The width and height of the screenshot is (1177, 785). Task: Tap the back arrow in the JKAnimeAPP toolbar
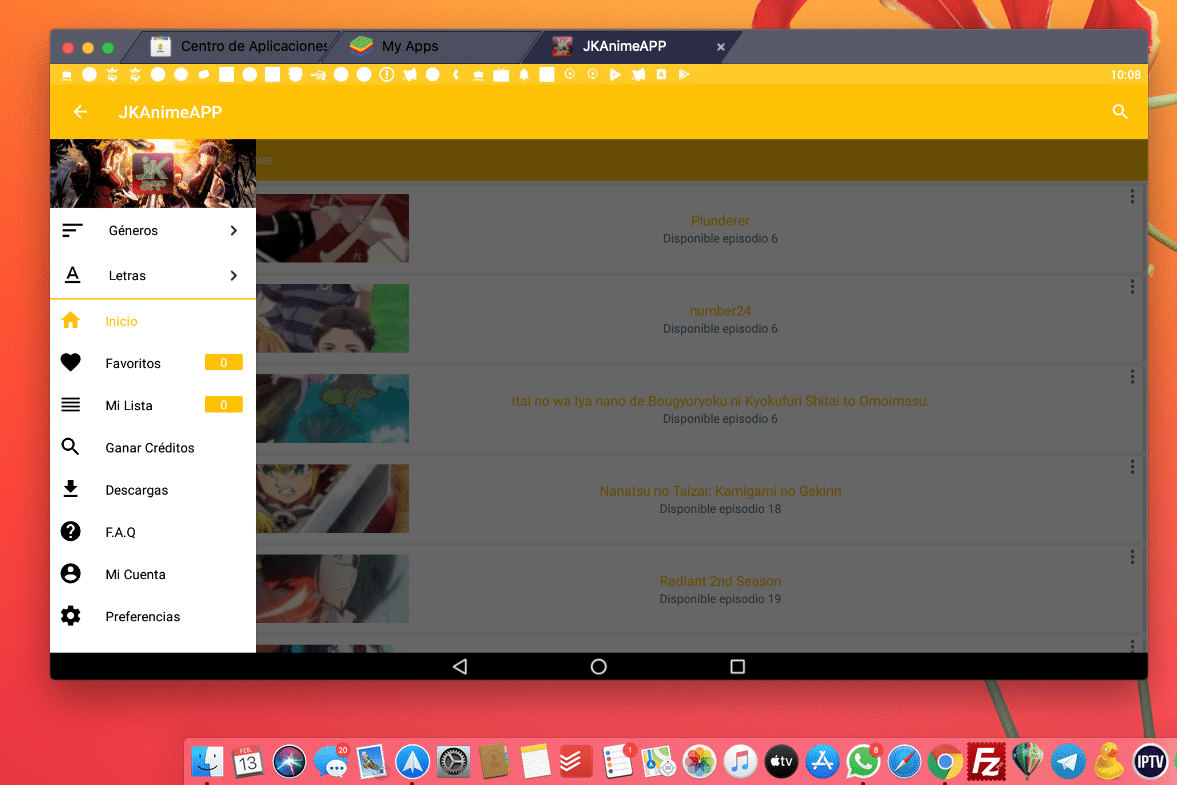[x=80, y=111]
